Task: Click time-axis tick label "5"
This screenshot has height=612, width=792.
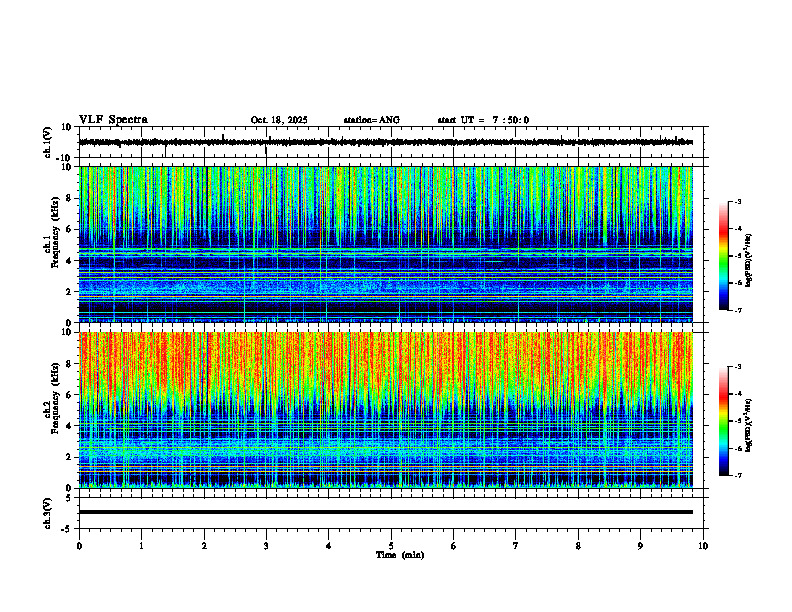Action: (x=391, y=546)
